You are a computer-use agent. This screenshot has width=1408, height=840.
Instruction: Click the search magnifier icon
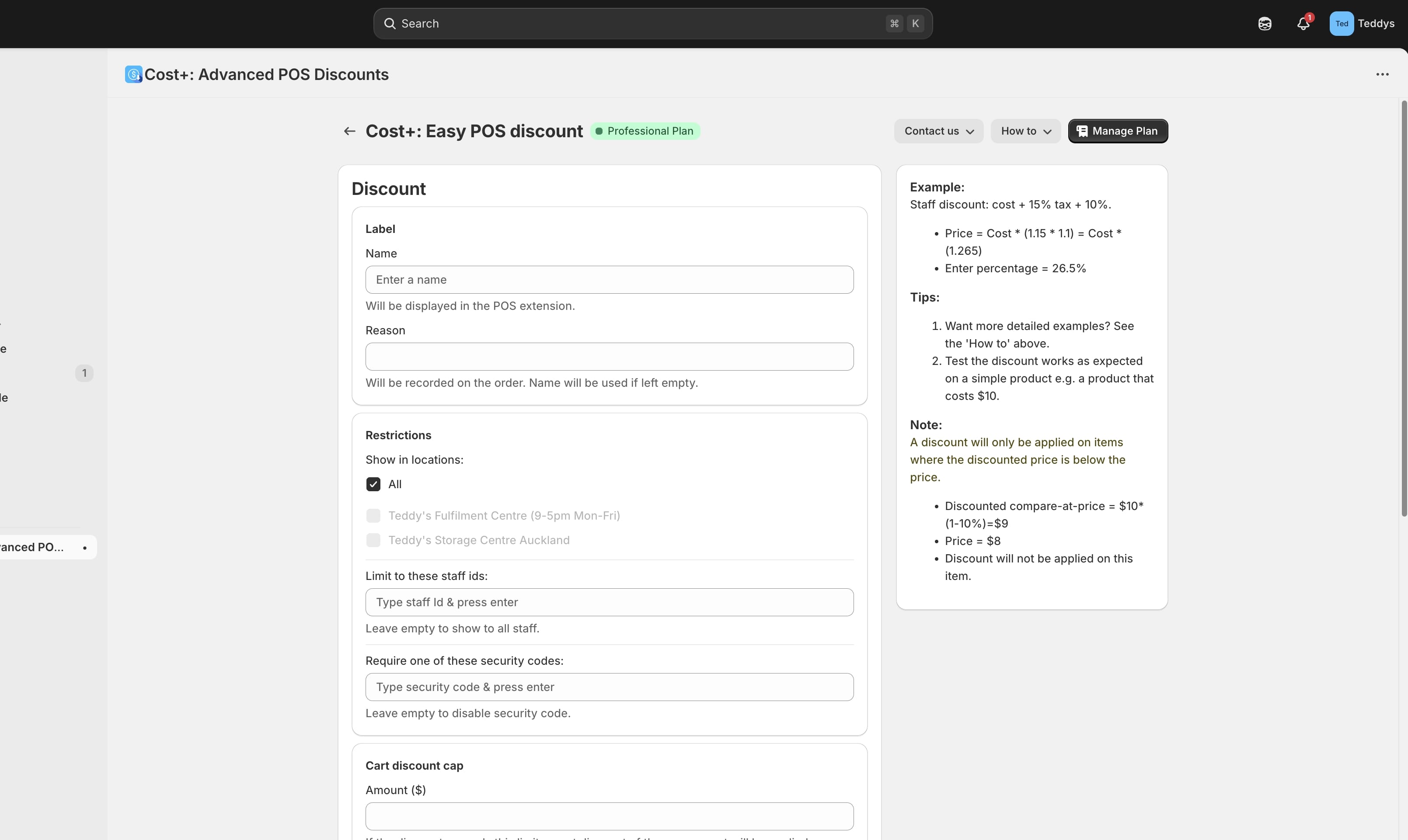pyautogui.click(x=390, y=24)
